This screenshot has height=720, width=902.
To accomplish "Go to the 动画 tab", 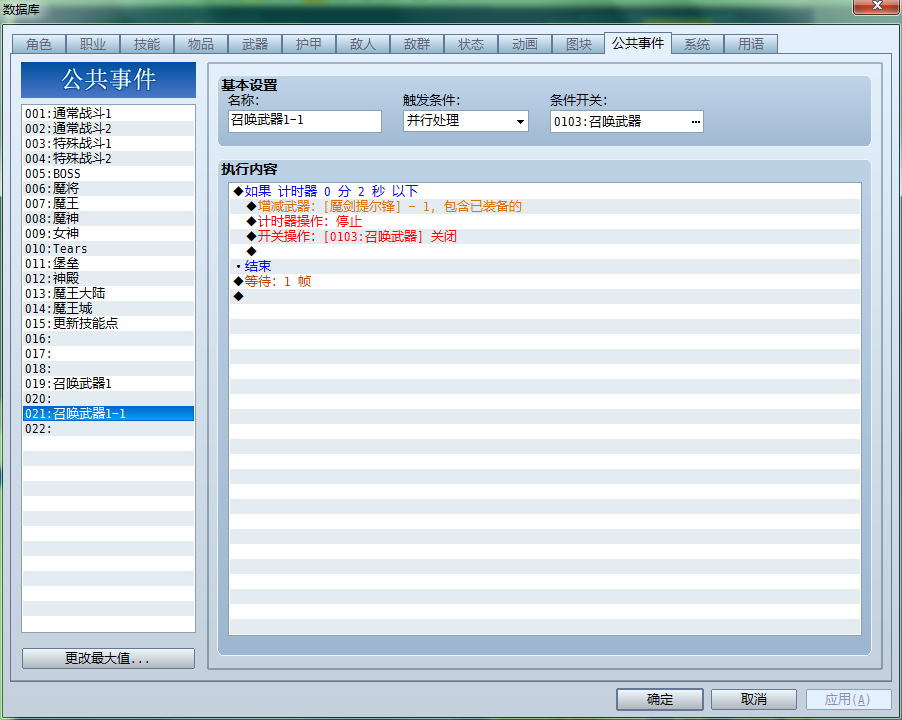I will click(x=525, y=44).
